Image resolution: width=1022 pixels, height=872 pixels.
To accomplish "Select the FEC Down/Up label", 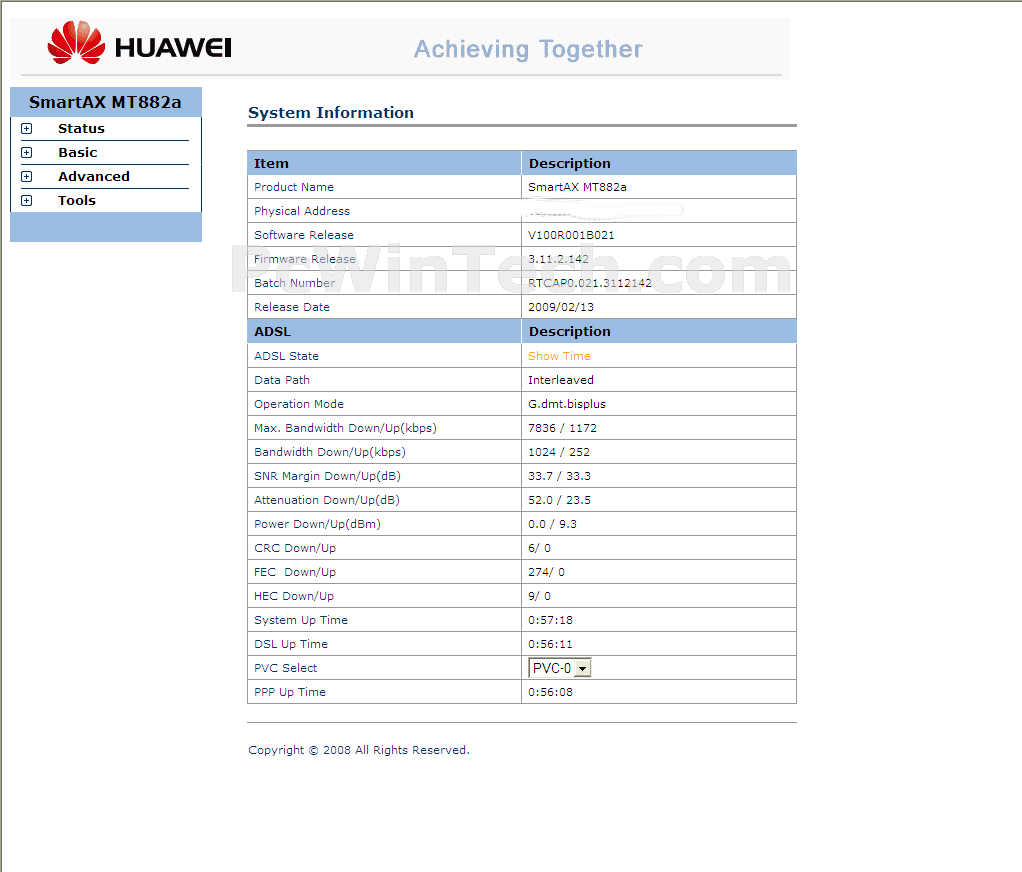I will point(295,572).
